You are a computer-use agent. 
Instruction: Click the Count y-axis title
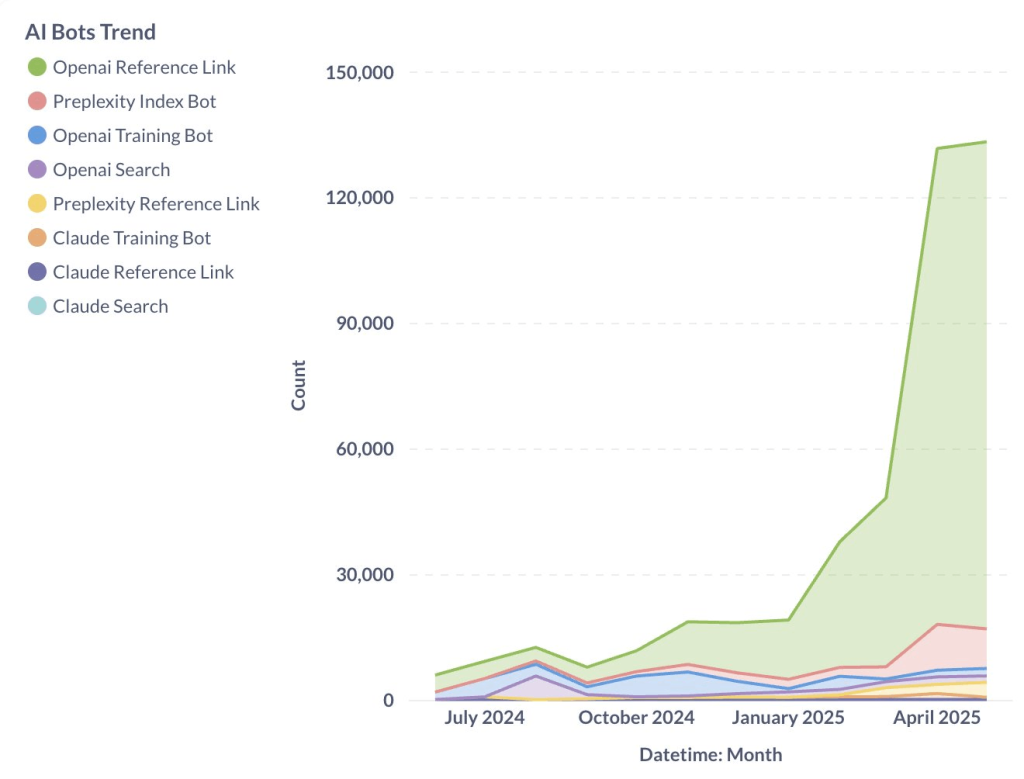coord(299,385)
